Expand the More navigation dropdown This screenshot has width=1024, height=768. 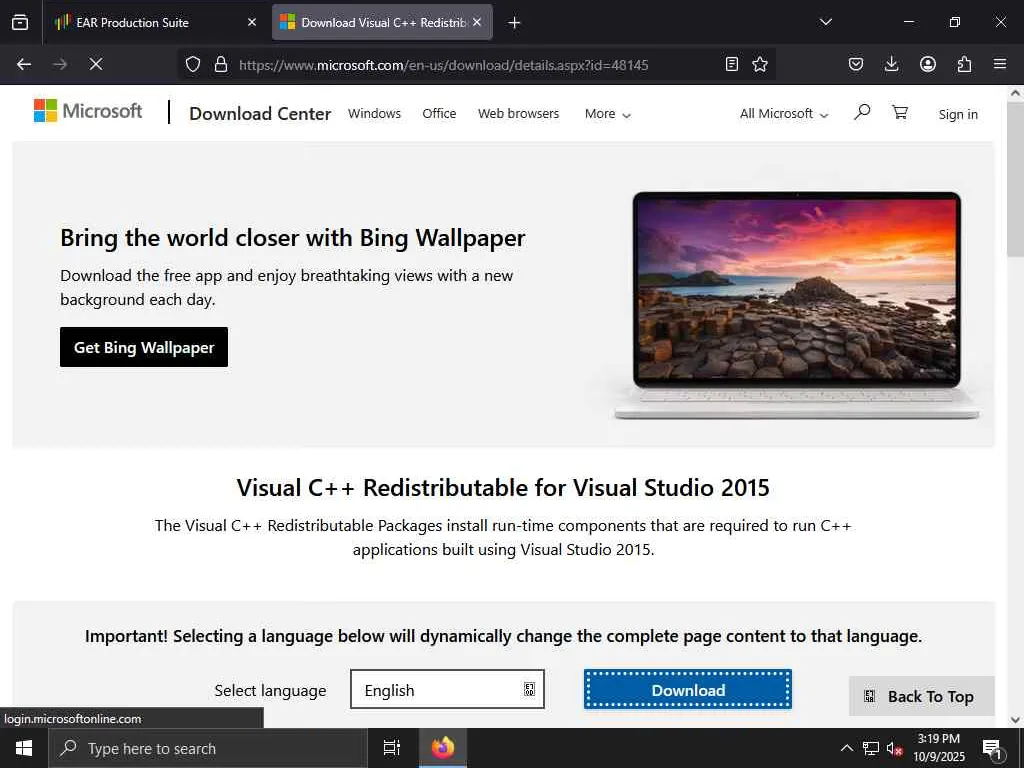pos(607,114)
